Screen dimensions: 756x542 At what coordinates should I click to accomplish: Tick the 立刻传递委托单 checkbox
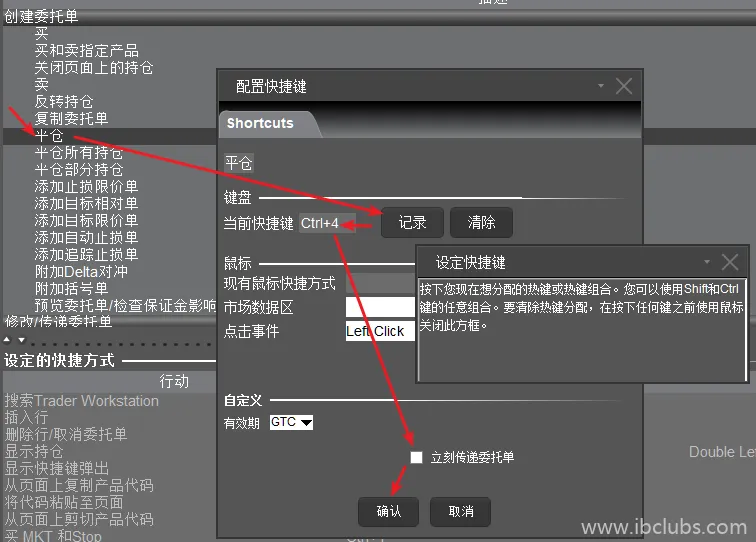416,458
